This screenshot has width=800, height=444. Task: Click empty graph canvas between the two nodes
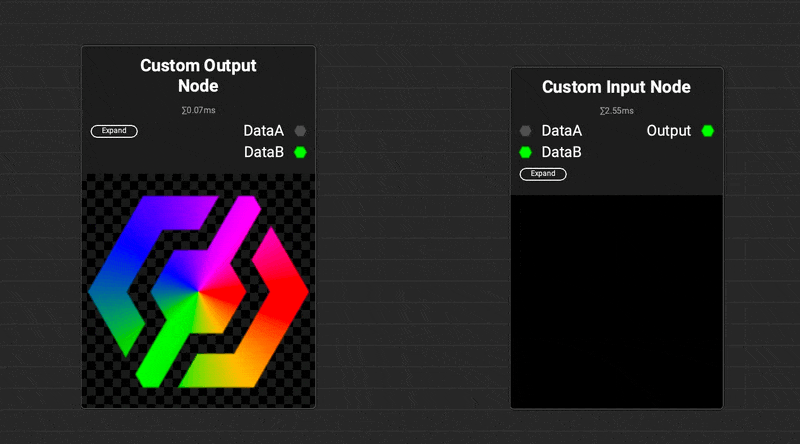point(412,250)
